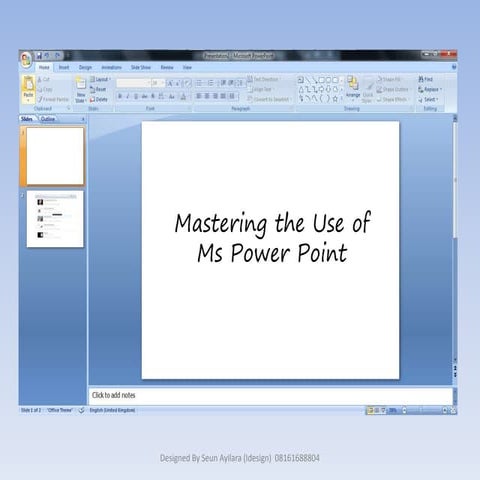Open the Align Text dropdown
The height and width of the screenshot is (480, 480).
coord(262,89)
